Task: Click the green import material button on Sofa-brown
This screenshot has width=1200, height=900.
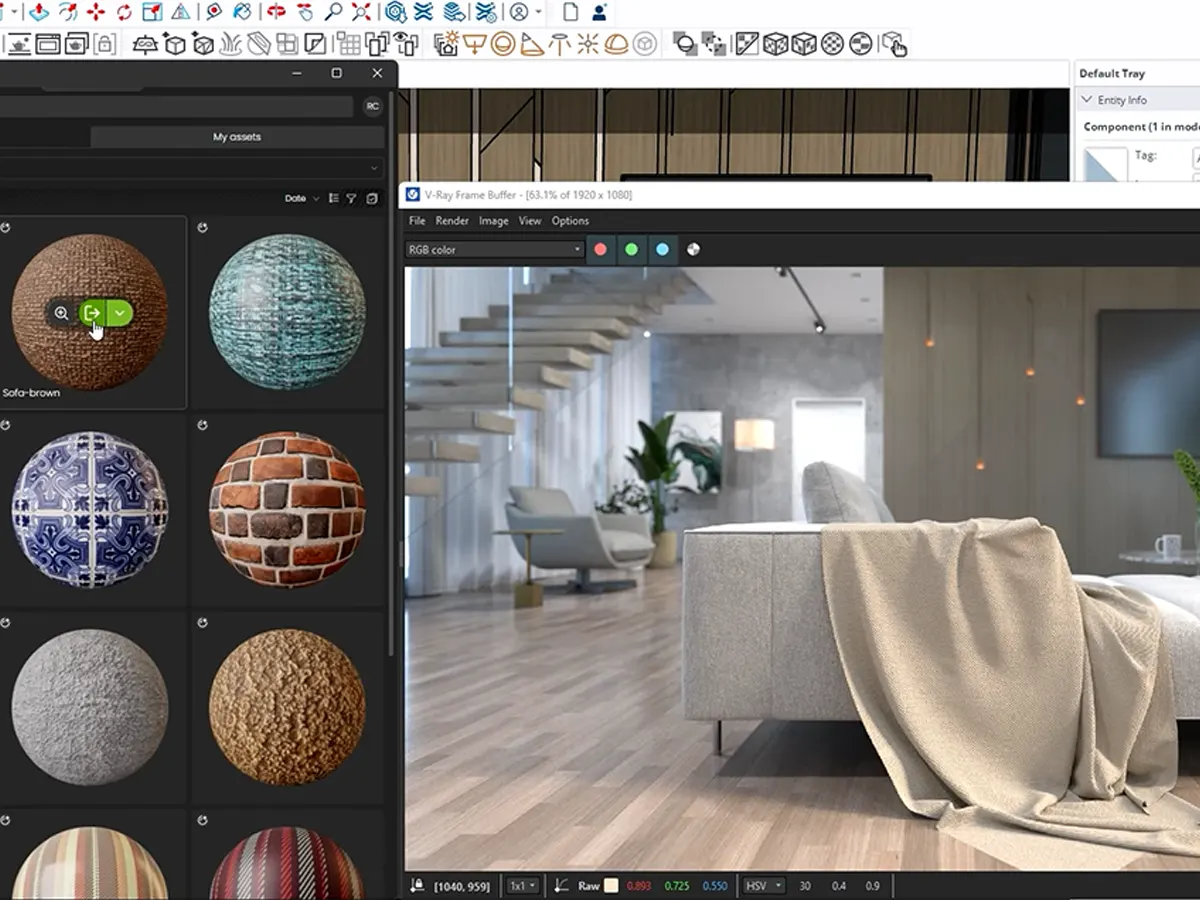Action: 92,313
